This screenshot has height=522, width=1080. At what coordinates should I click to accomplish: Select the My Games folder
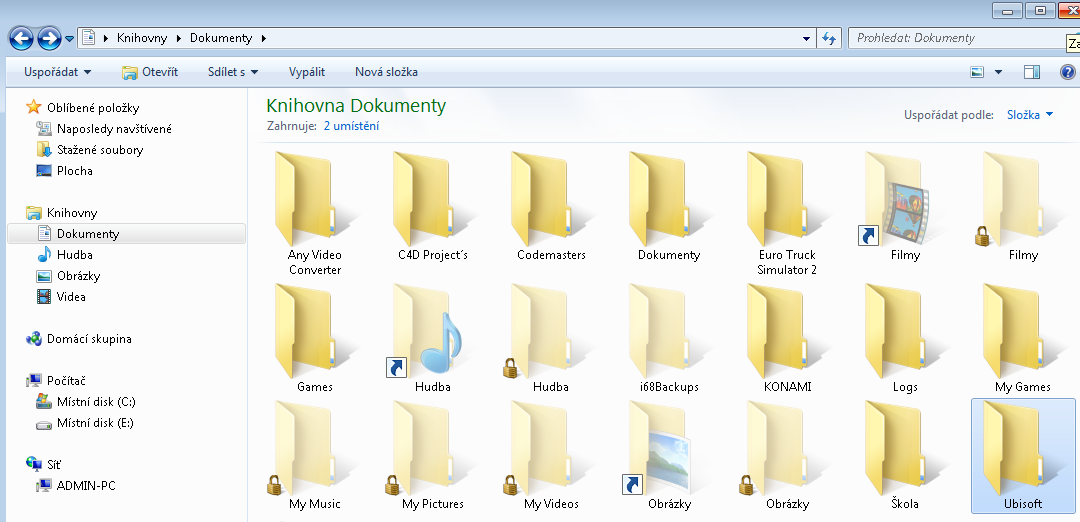tap(1023, 337)
